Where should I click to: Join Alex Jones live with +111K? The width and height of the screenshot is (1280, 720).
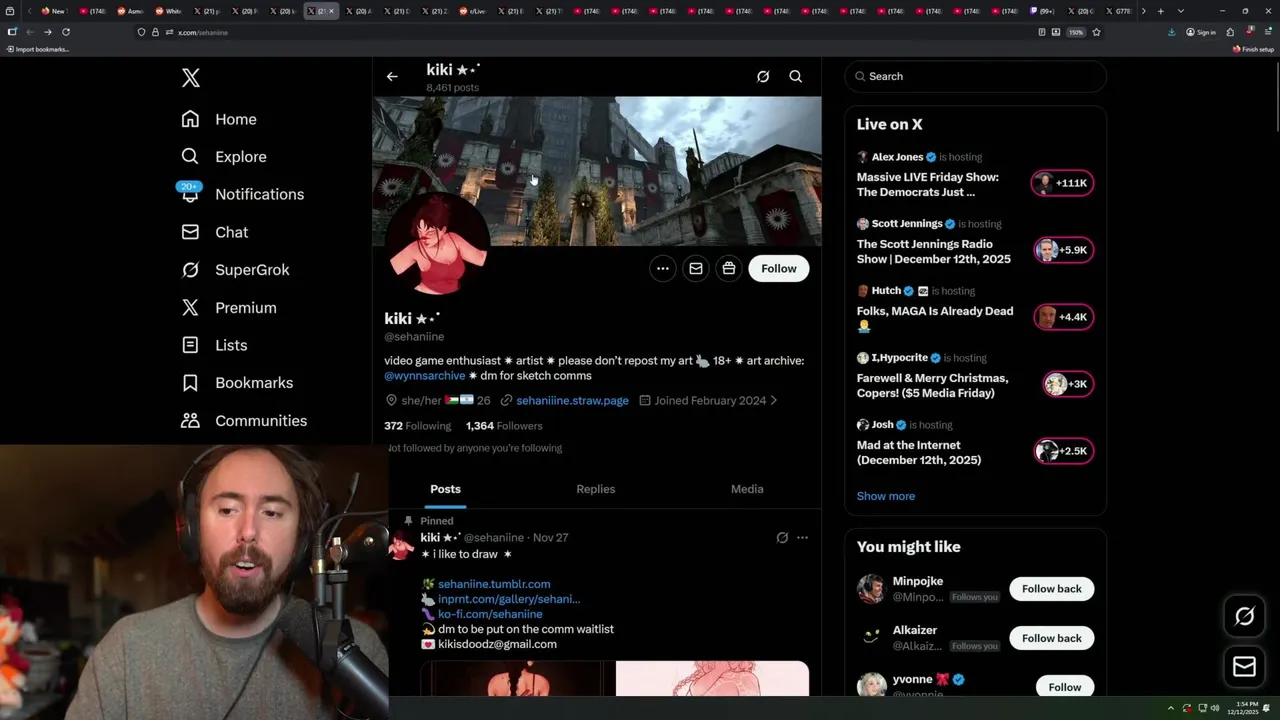pos(1062,183)
